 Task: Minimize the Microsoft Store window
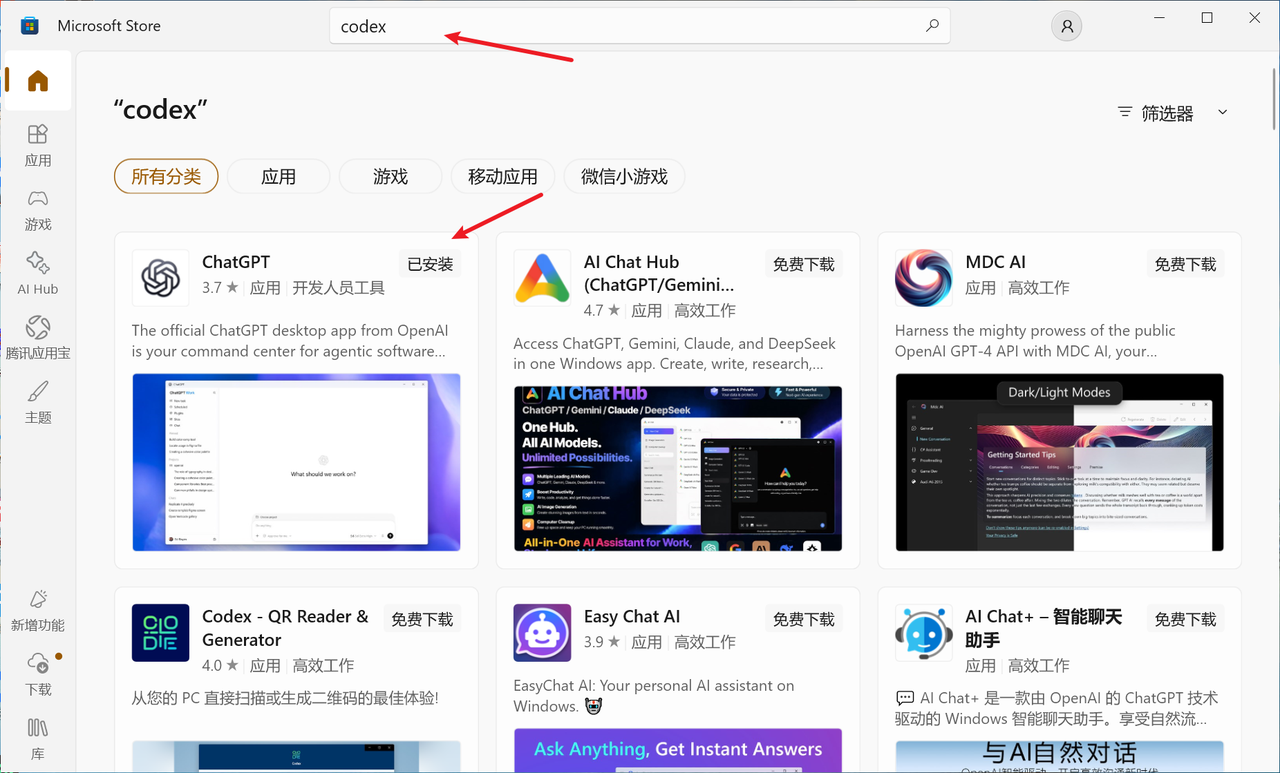click(x=1159, y=18)
